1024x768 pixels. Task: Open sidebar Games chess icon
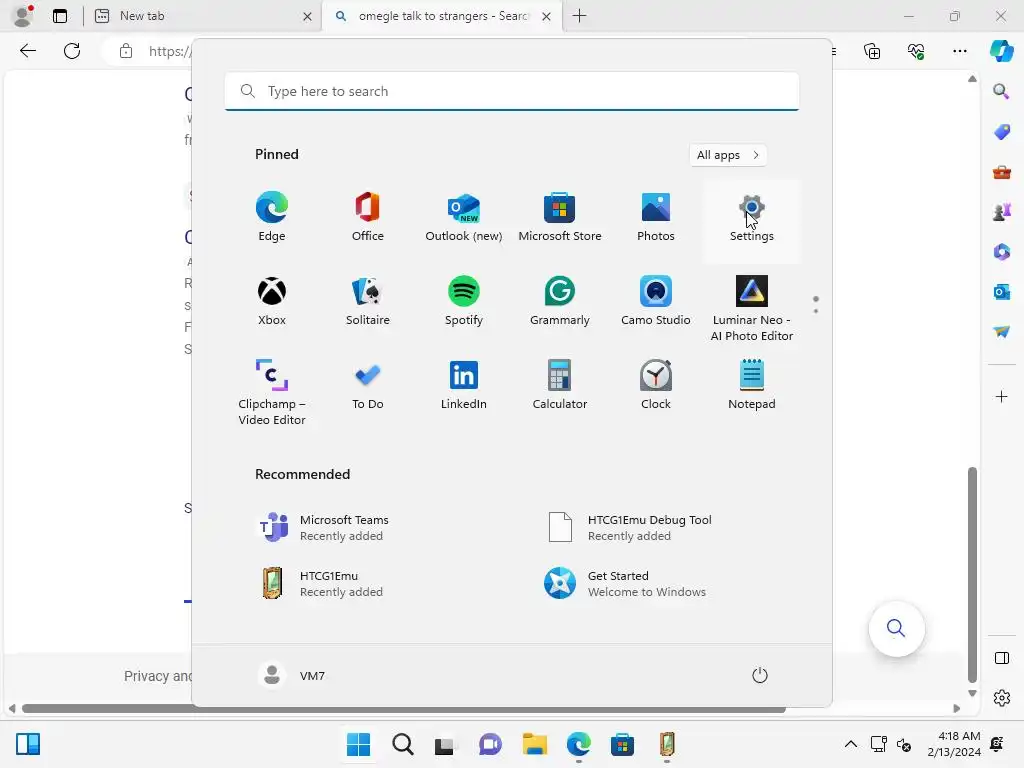(1001, 212)
